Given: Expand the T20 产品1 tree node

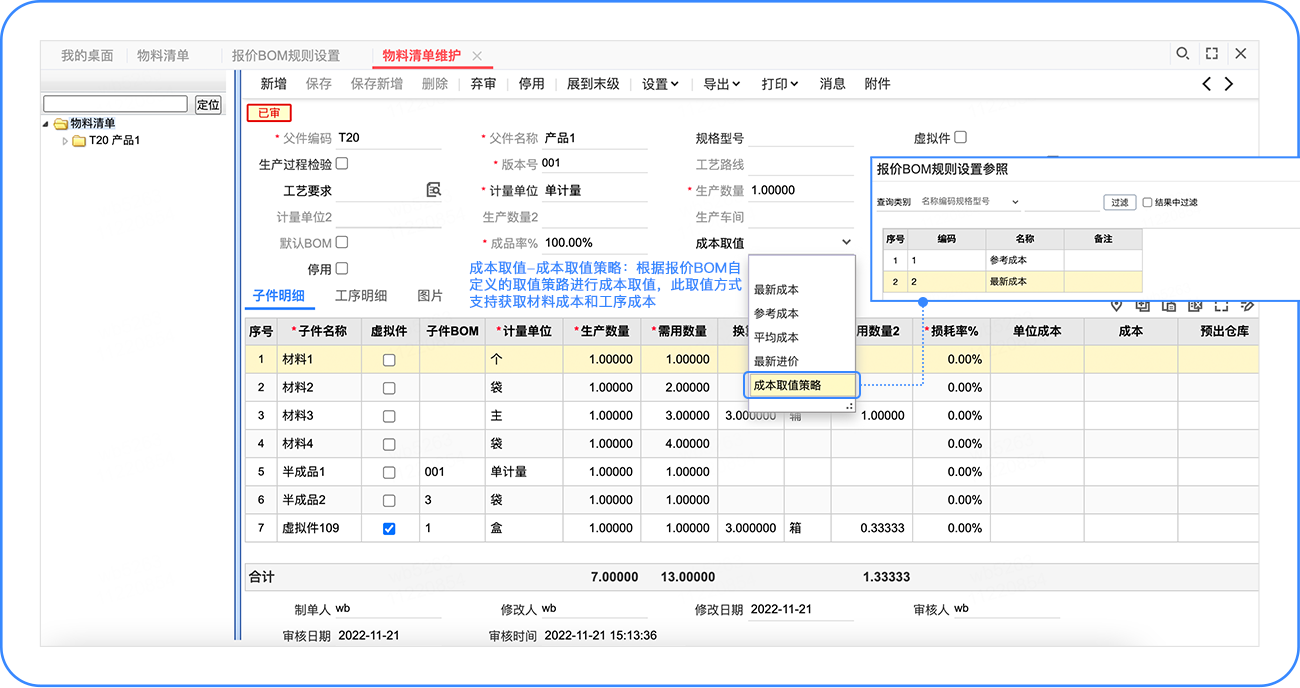Looking at the screenshot, I should coord(66,141).
